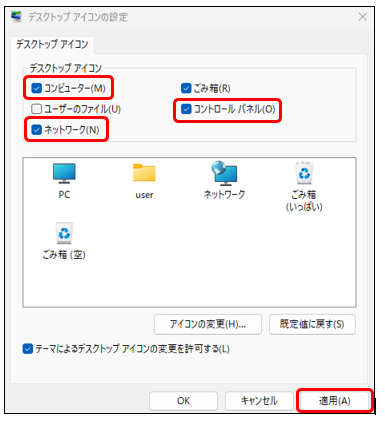Viewport: 385px width, 421px height.
Task: Toggle the コンピューター(M) checkbox
Action: pyautogui.click(x=36, y=88)
